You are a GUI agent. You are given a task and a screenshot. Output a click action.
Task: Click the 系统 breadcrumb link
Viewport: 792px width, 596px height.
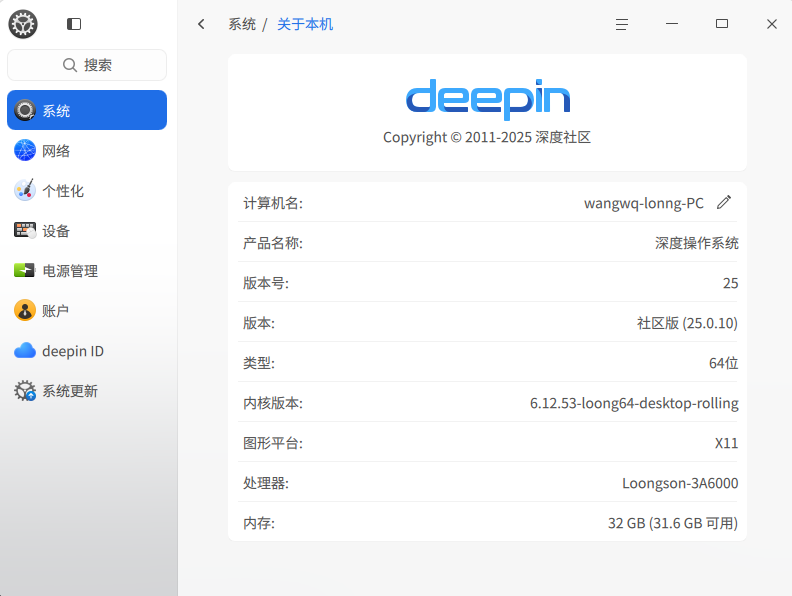pyautogui.click(x=242, y=24)
